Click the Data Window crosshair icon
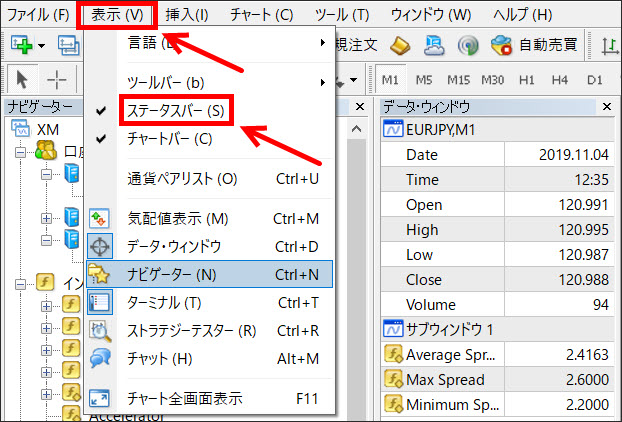The image size is (622, 422). tap(100, 246)
